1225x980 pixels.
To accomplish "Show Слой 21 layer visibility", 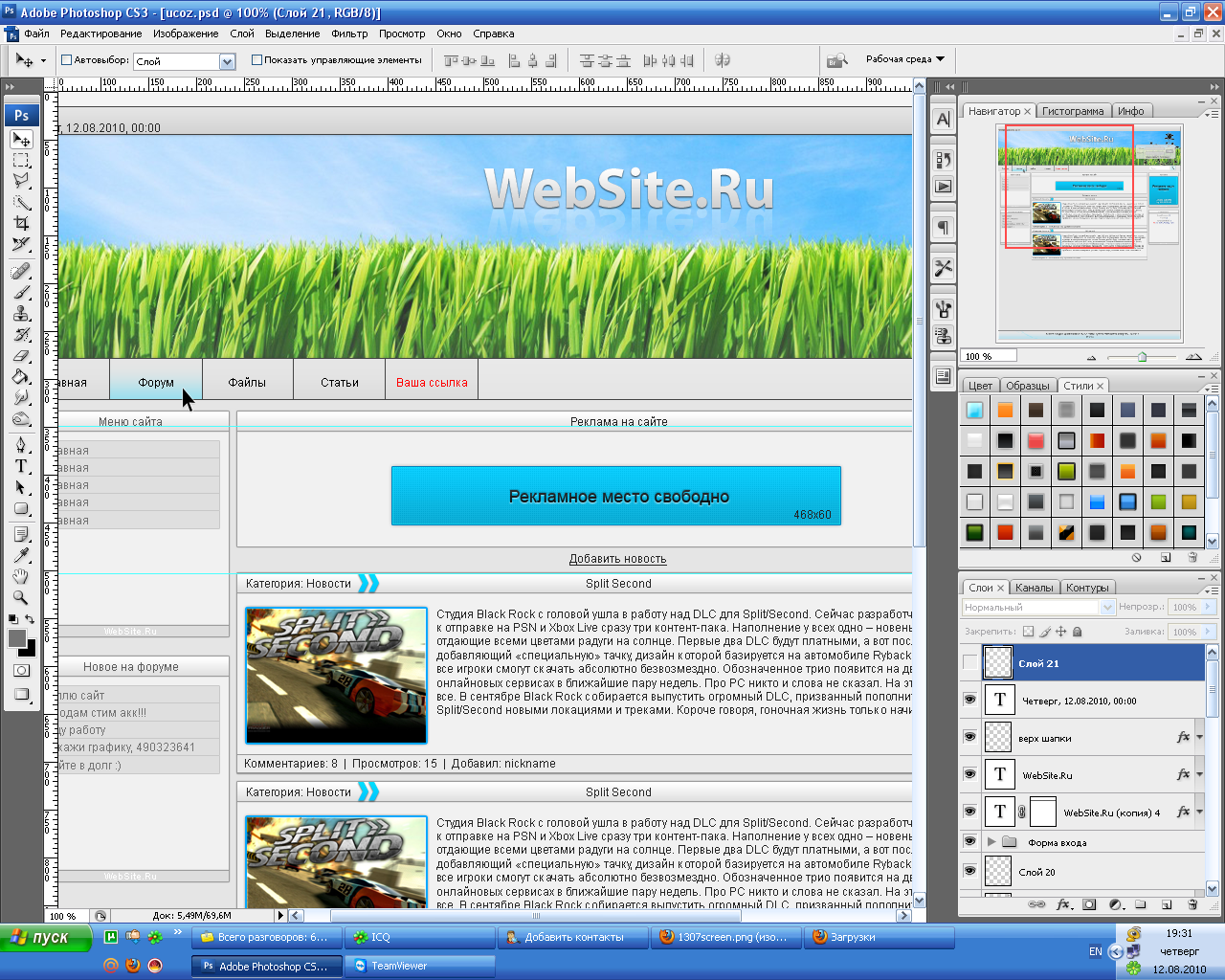I will click(x=969, y=662).
